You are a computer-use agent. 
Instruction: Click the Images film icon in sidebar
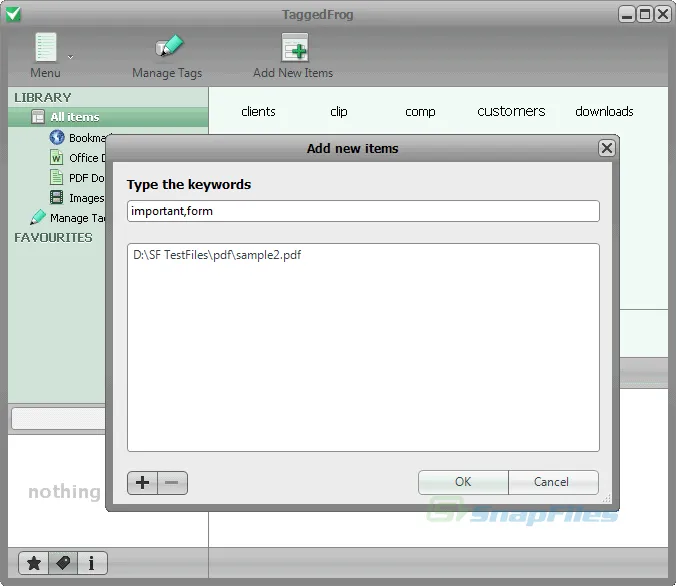[56, 197]
